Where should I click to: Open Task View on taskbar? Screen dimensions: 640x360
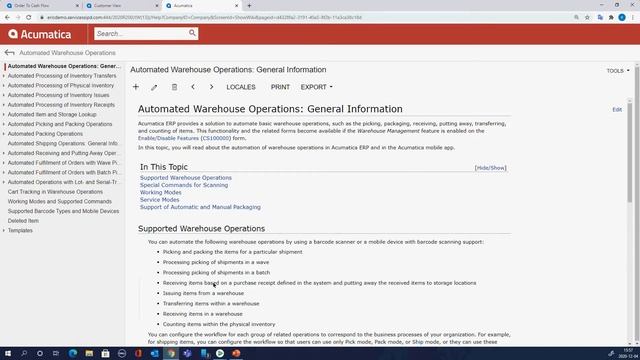click(x=56, y=353)
